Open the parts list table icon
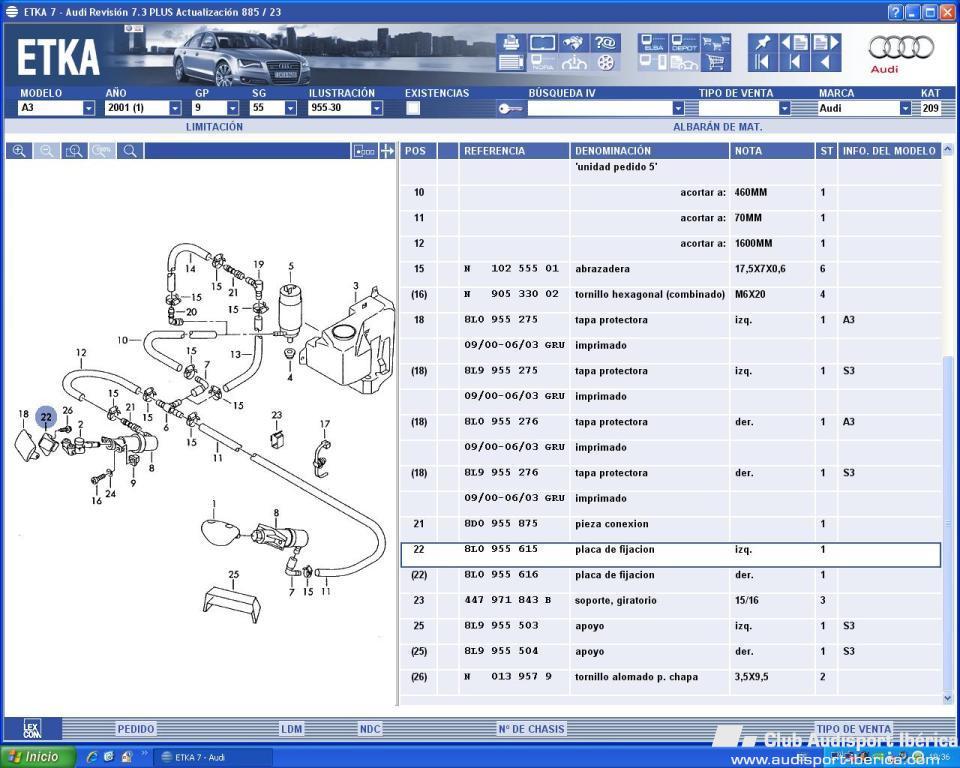960x768 pixels. point(511,62)
